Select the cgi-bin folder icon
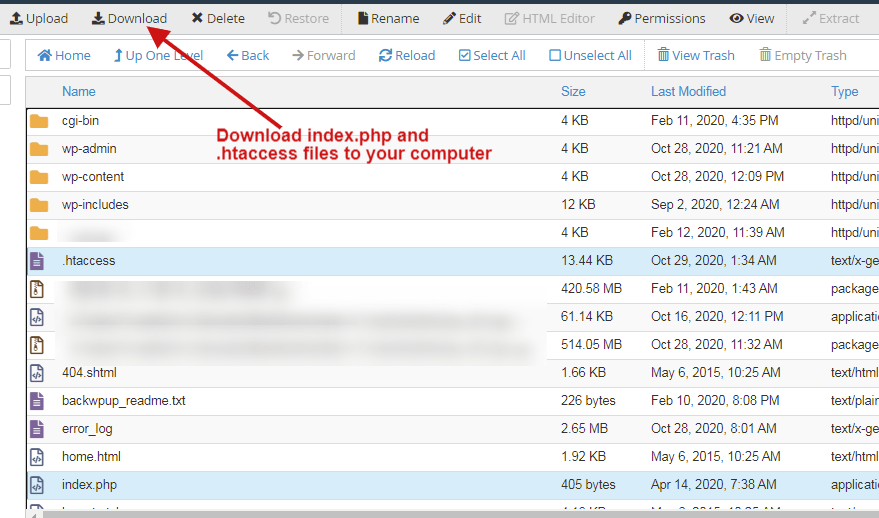Viewport: 879px width, 518px height. (39, 121)
